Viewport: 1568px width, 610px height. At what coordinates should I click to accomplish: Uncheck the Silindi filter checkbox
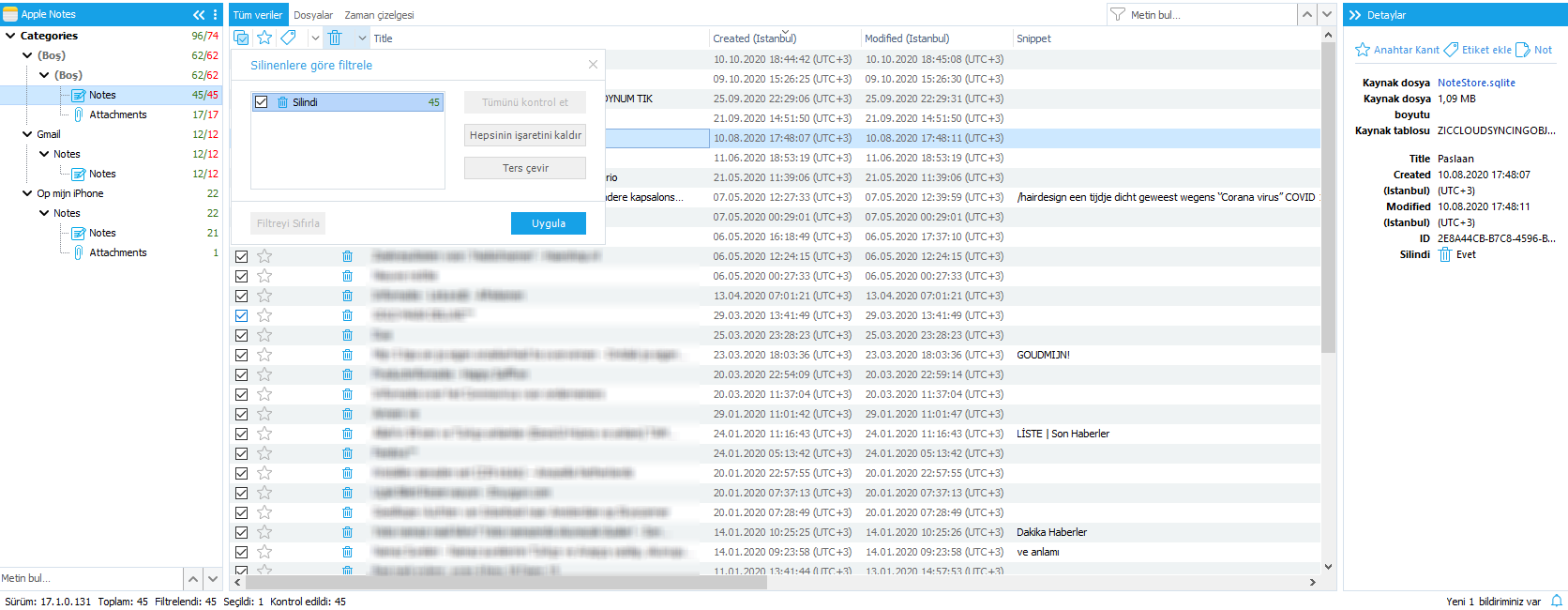tap(262, 102)
